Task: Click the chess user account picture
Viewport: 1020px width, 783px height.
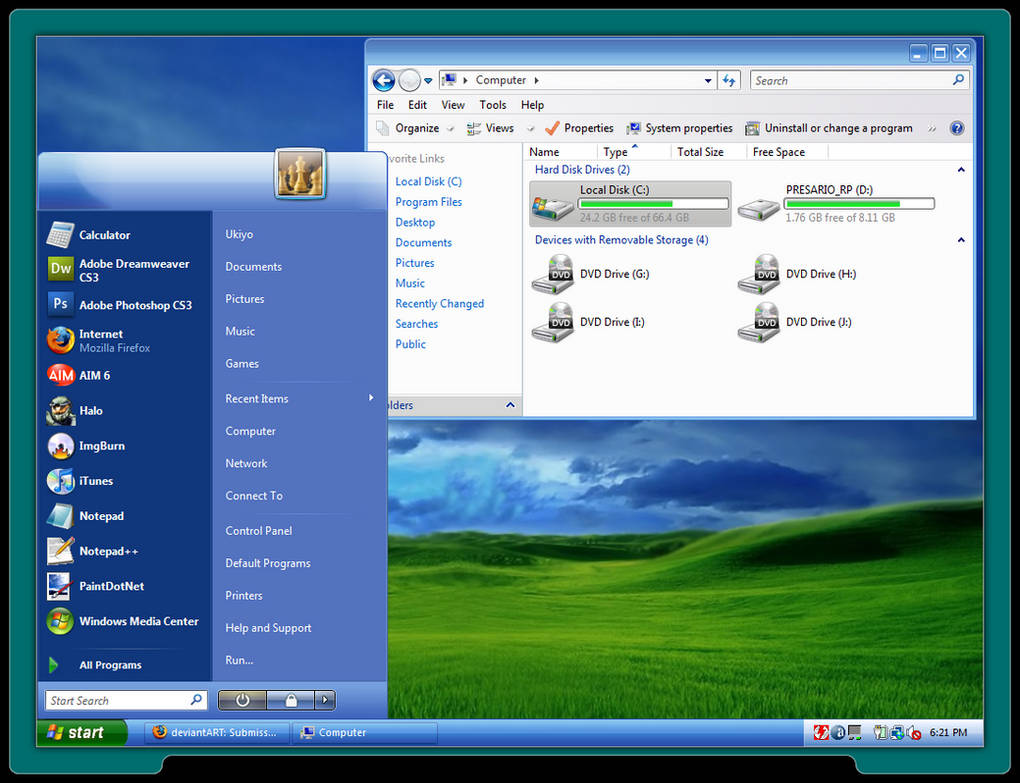Action: click(x=300, y=174)
